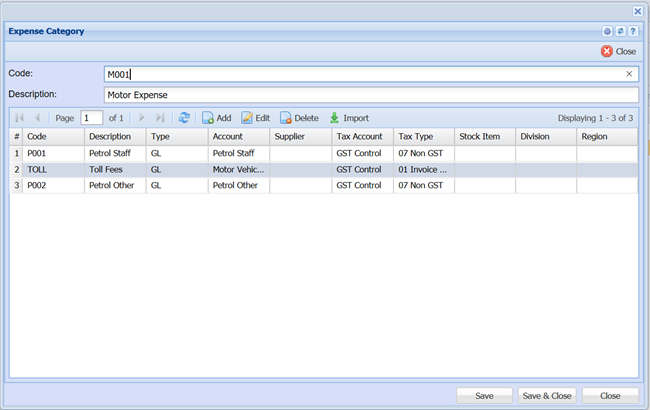This screenshot has width=650, height=410.
Task: Click the Save & Close button
Action: [547, 396]
